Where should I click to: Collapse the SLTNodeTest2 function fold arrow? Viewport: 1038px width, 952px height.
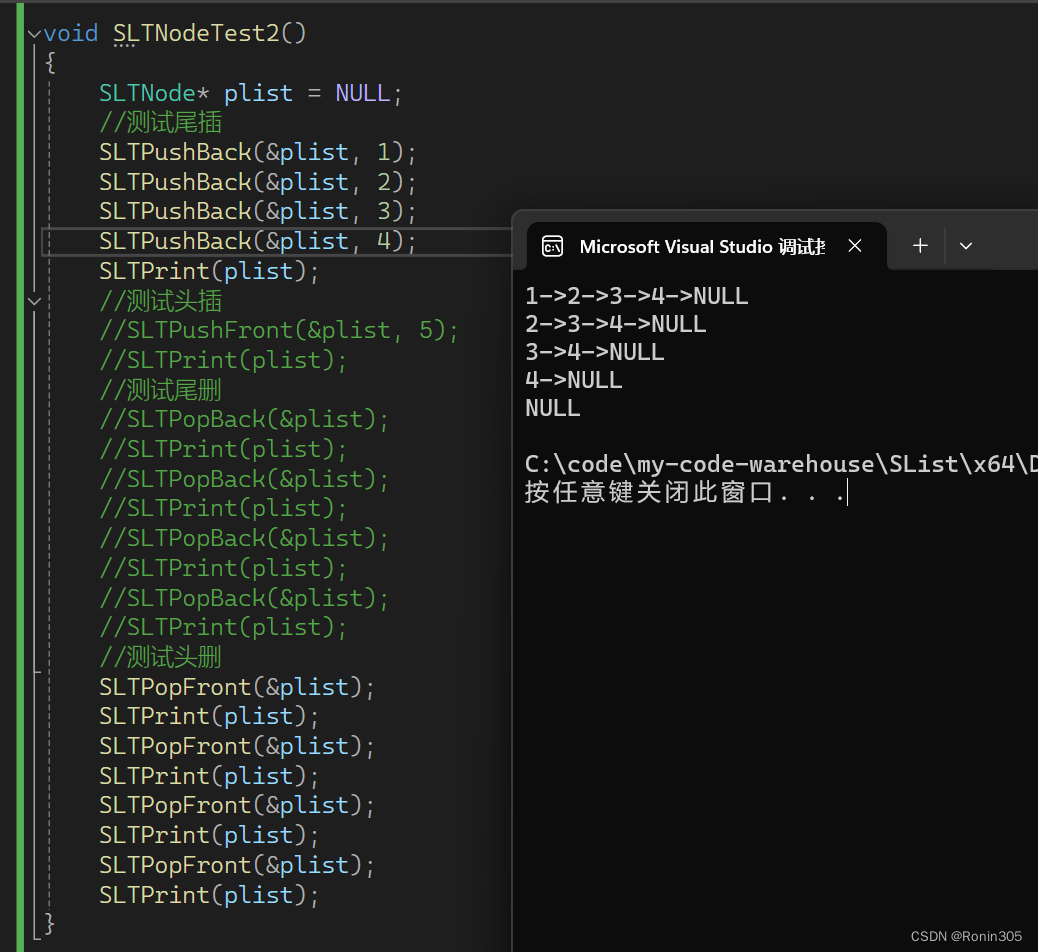[35, 34]
